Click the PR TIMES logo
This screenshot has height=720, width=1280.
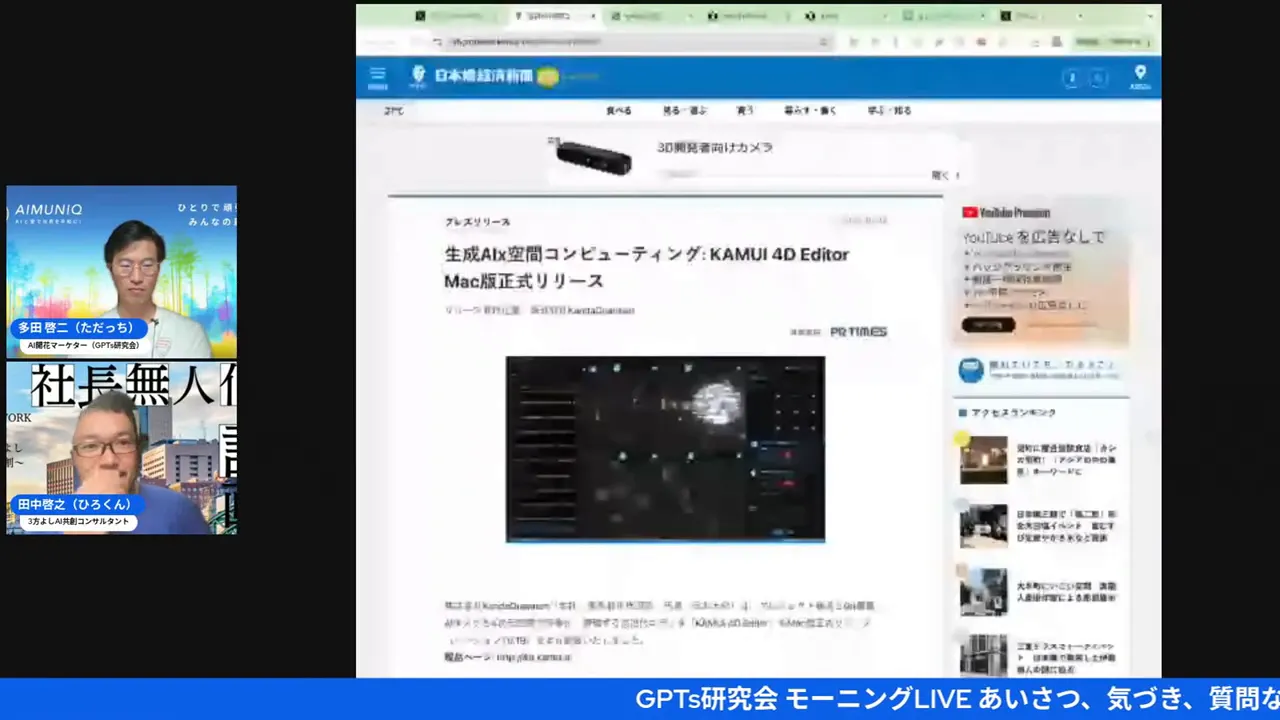point(858,332)
